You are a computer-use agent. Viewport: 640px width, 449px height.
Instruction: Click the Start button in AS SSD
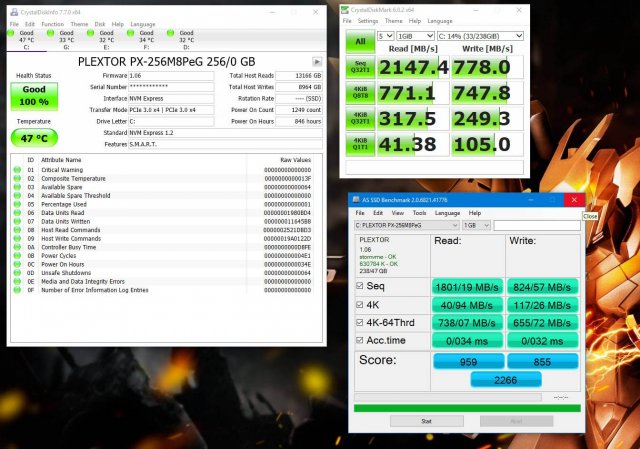[x=426, y=421]
